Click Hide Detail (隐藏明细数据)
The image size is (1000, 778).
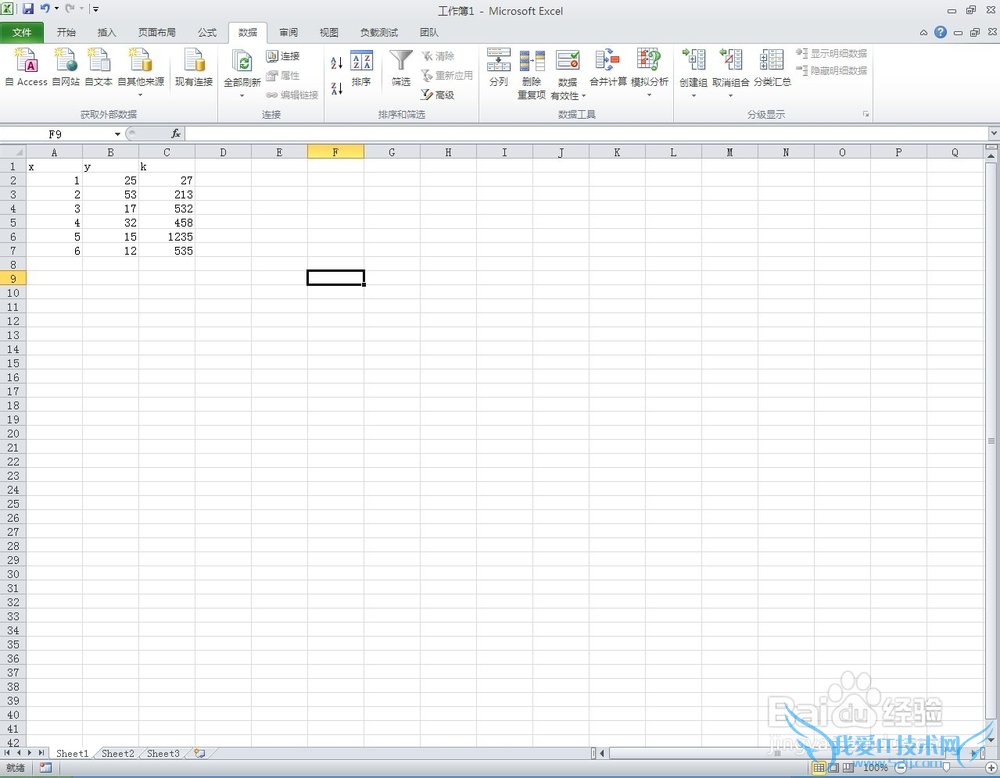point(832,70)
